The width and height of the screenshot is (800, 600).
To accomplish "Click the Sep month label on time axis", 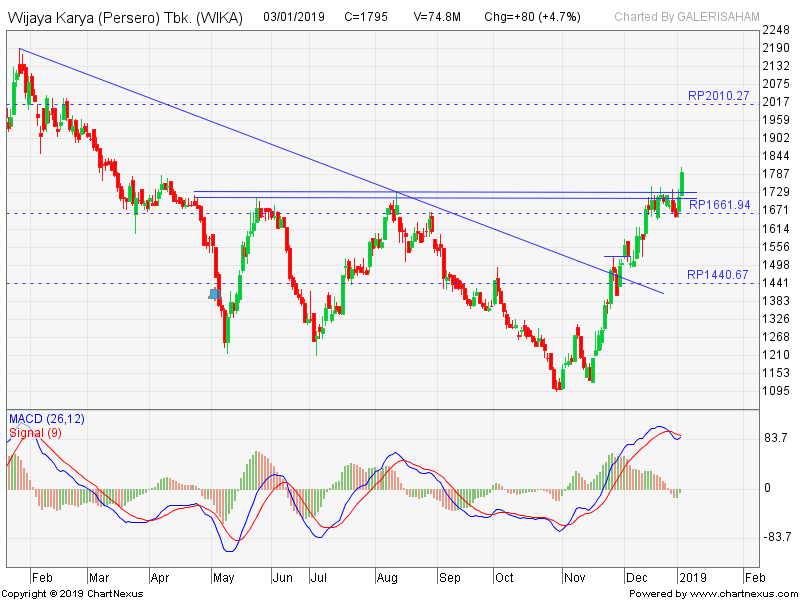I will [x=449, y=578].
